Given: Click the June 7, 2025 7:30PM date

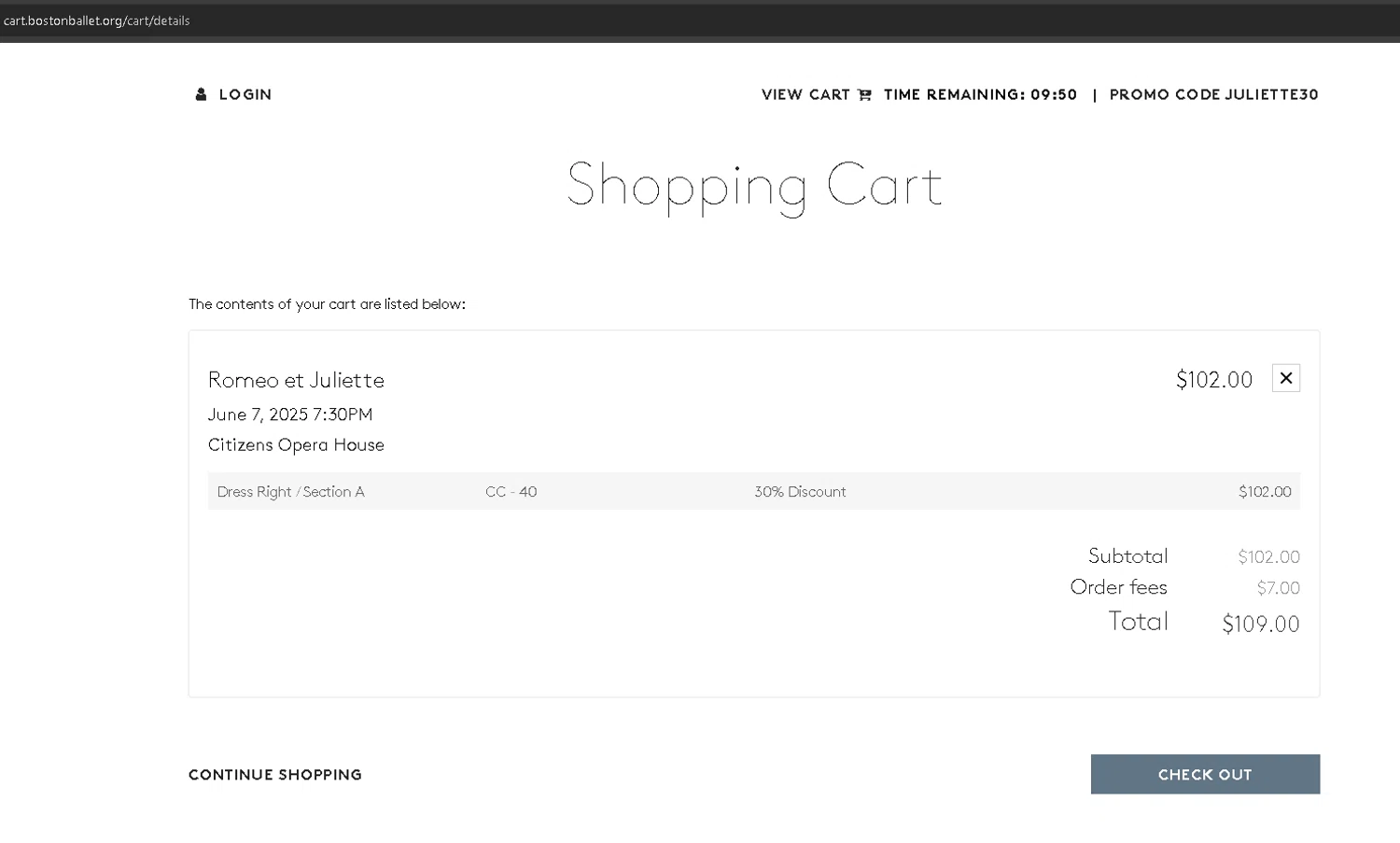Looking at the screenshot, I should click(290, 414).
